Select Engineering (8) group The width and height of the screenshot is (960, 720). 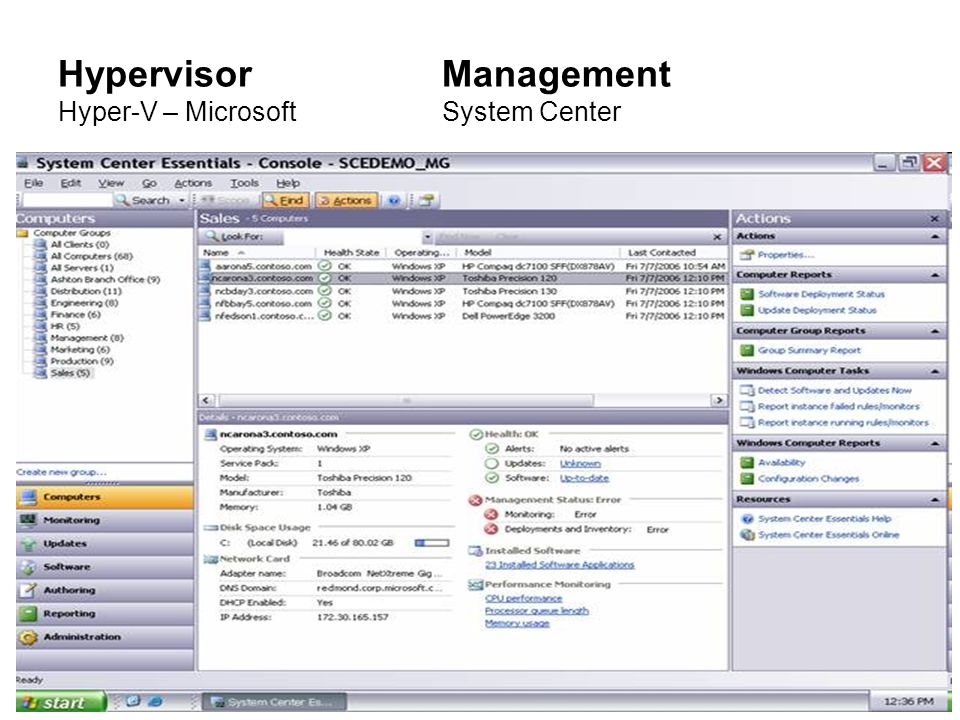pyautogui.click(x=84, y=302)
